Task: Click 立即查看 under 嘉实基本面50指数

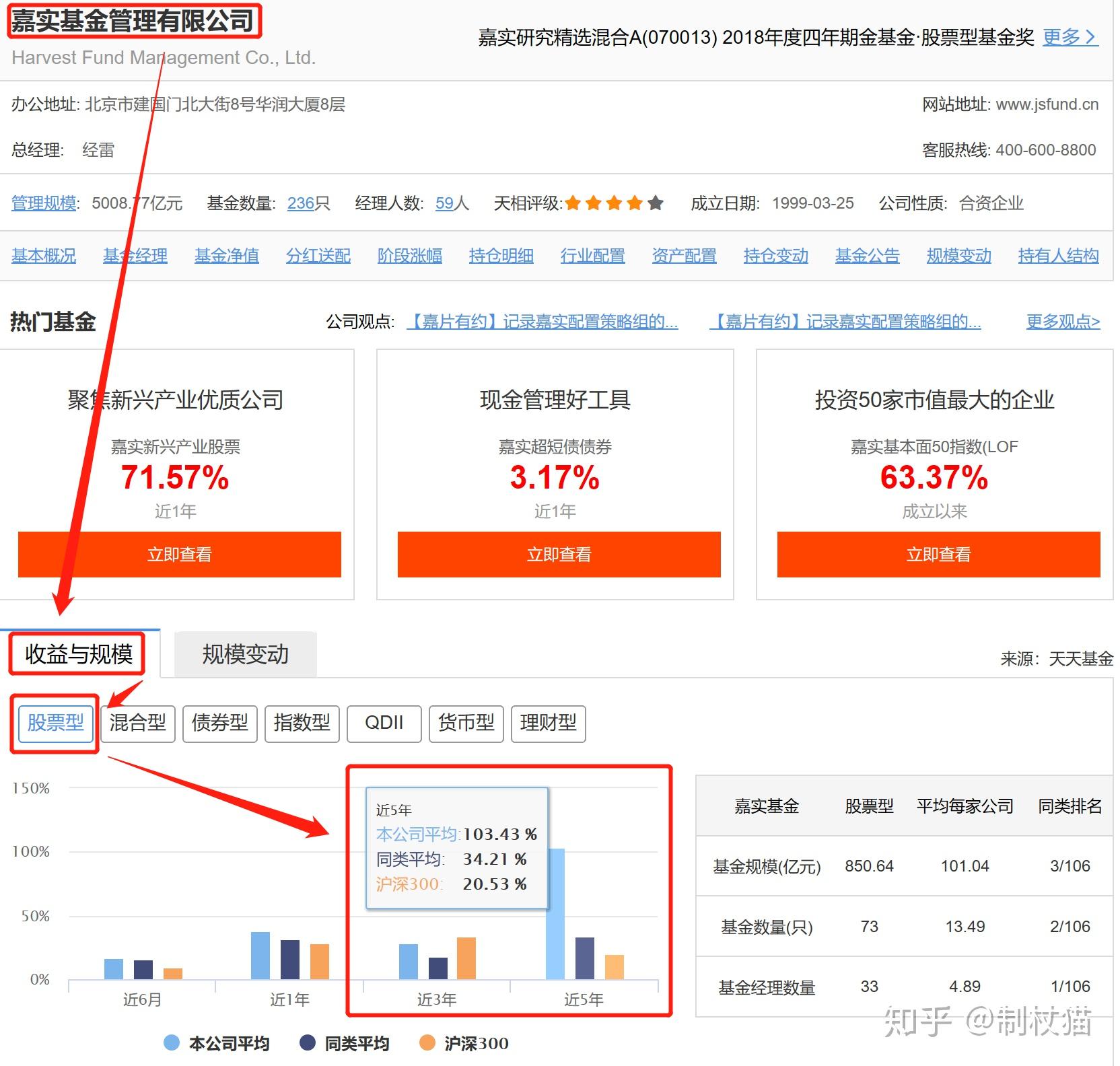Action: coord(939,555)
